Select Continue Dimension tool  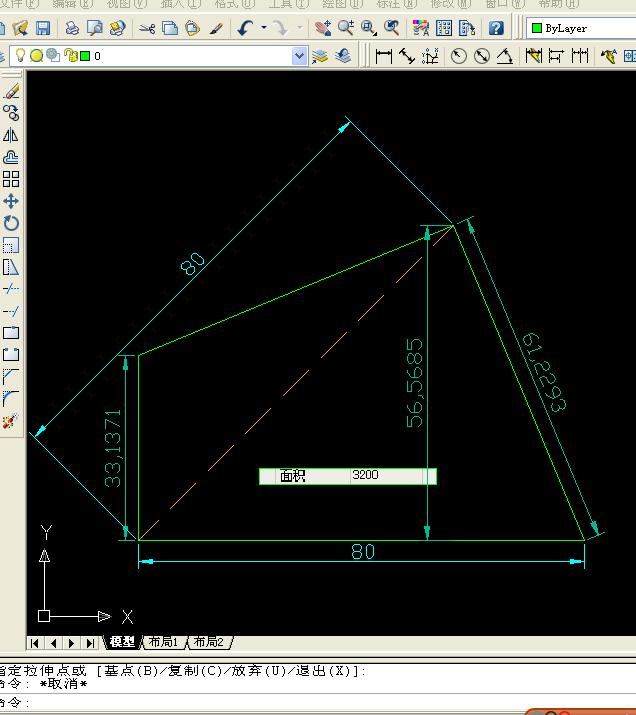pyautogui.click(x=580, y=56)
